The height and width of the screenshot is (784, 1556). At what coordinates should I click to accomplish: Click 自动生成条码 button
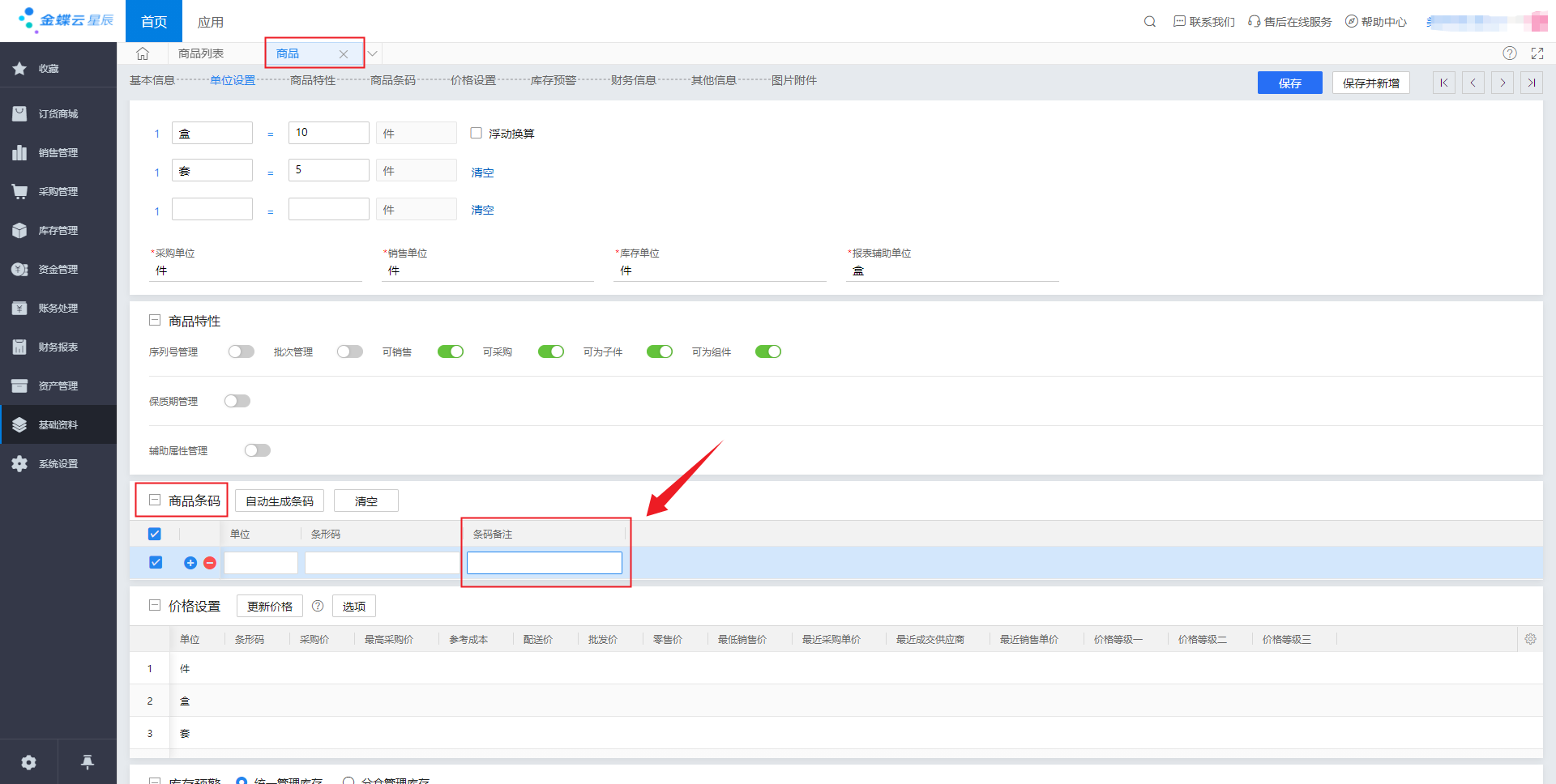click(x=280, y=501)
